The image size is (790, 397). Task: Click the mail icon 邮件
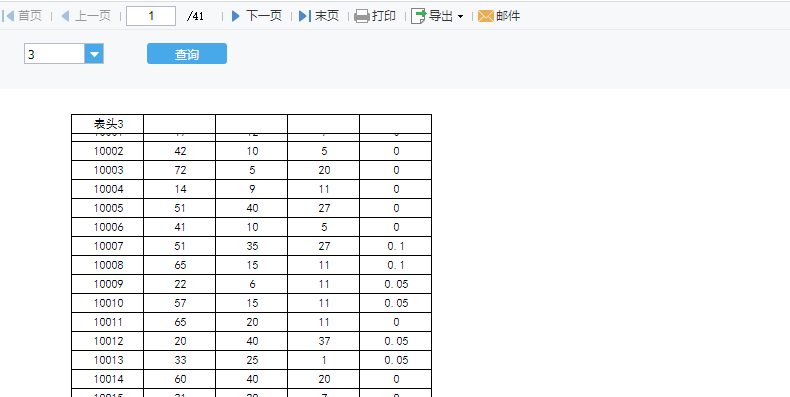486,16
